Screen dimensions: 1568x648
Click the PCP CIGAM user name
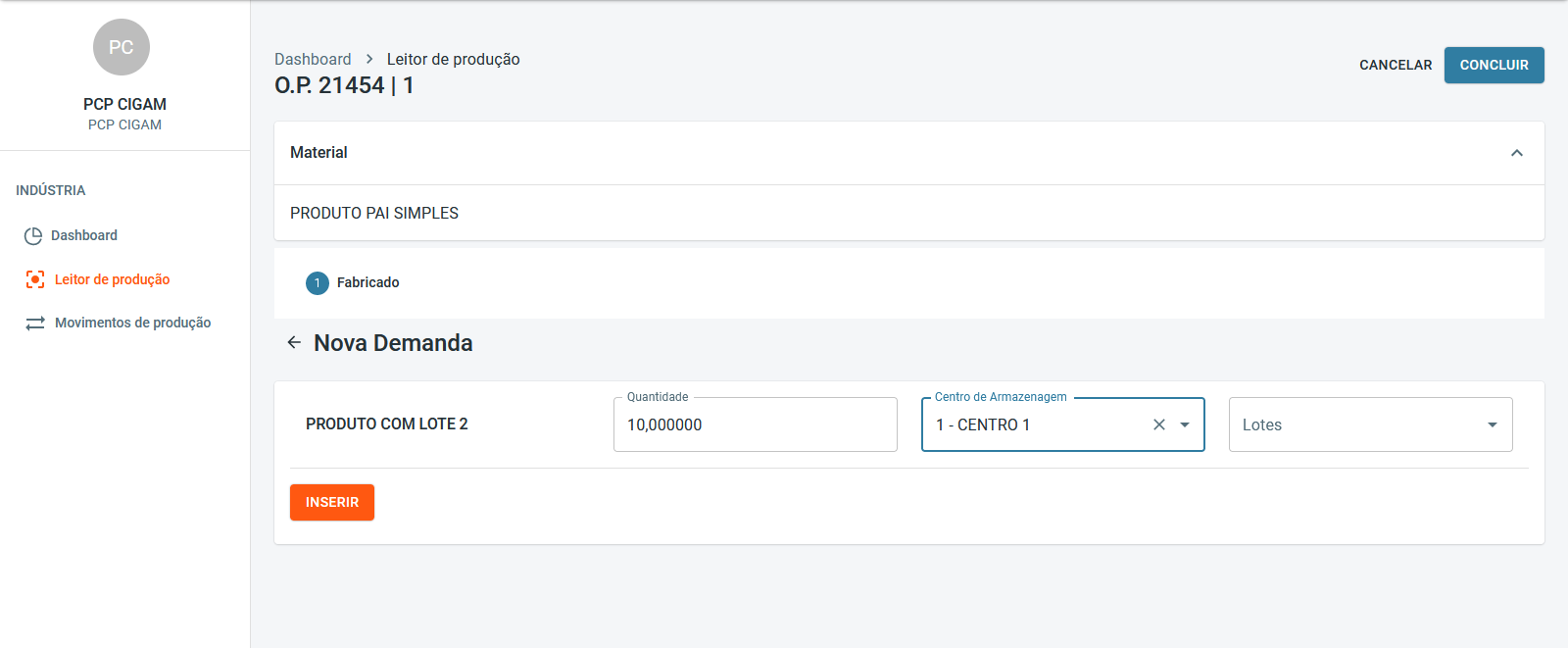pos(124,104)
